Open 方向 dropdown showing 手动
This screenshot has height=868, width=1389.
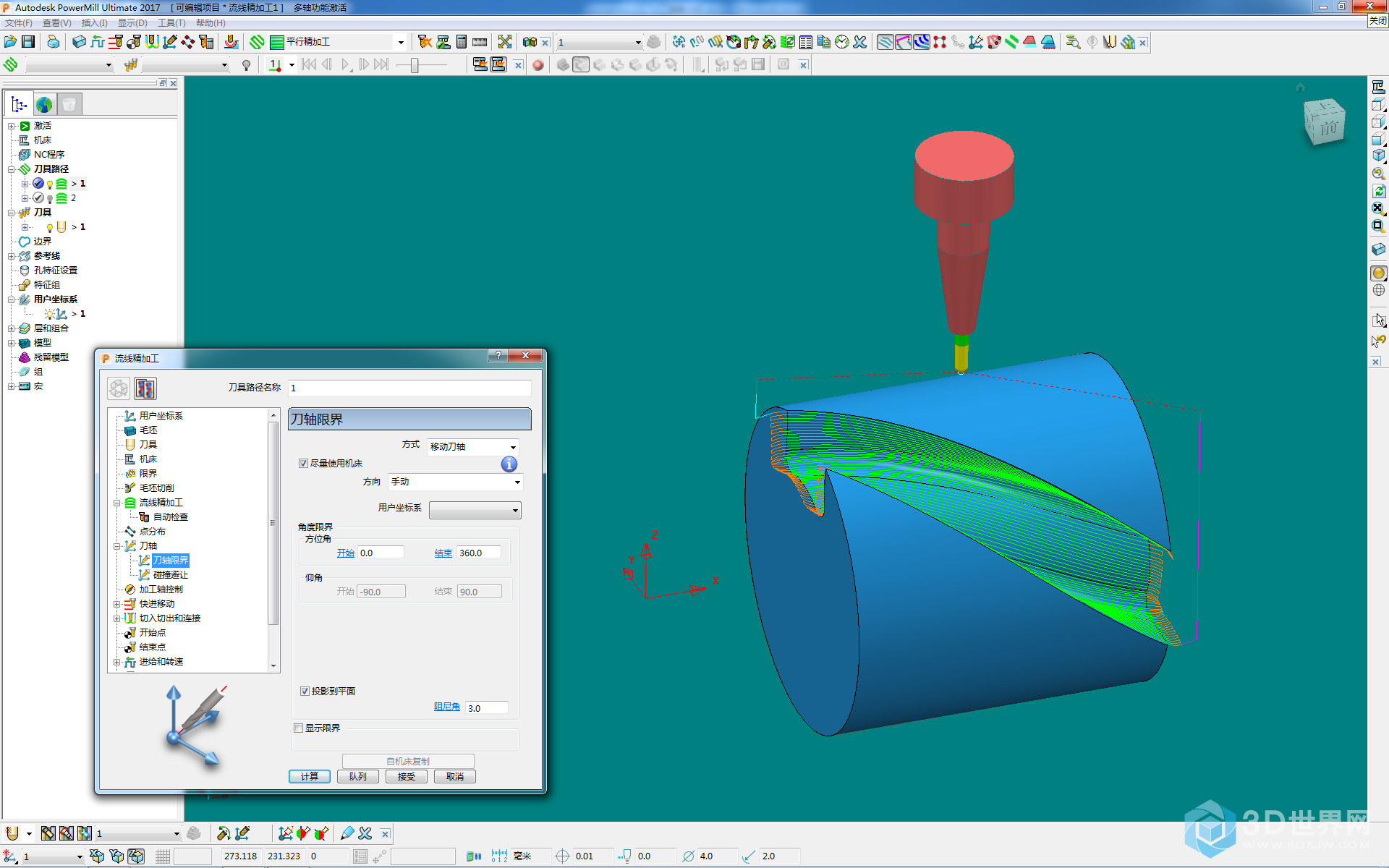coord(456,482)
